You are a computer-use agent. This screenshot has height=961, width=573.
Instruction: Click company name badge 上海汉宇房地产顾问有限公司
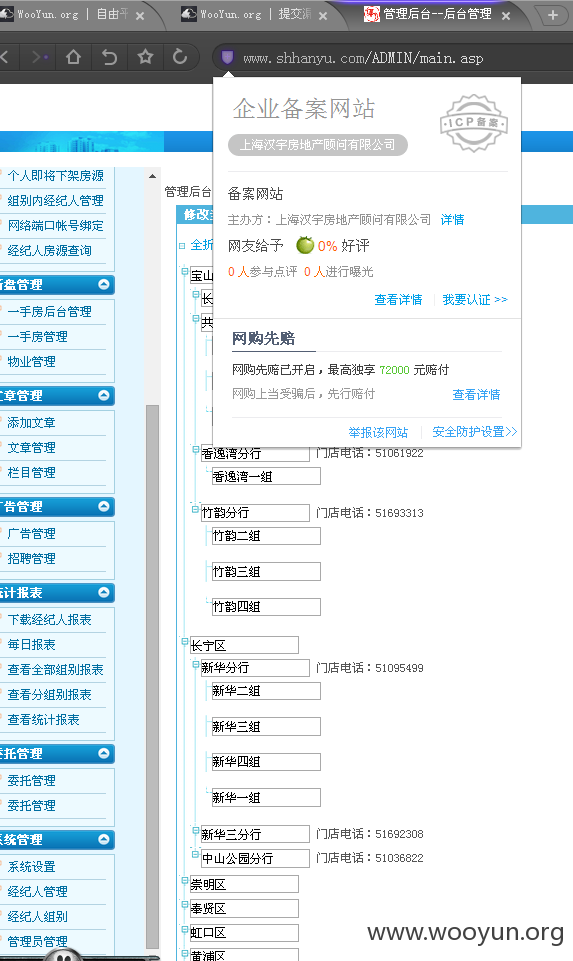(x=317, y=145)
